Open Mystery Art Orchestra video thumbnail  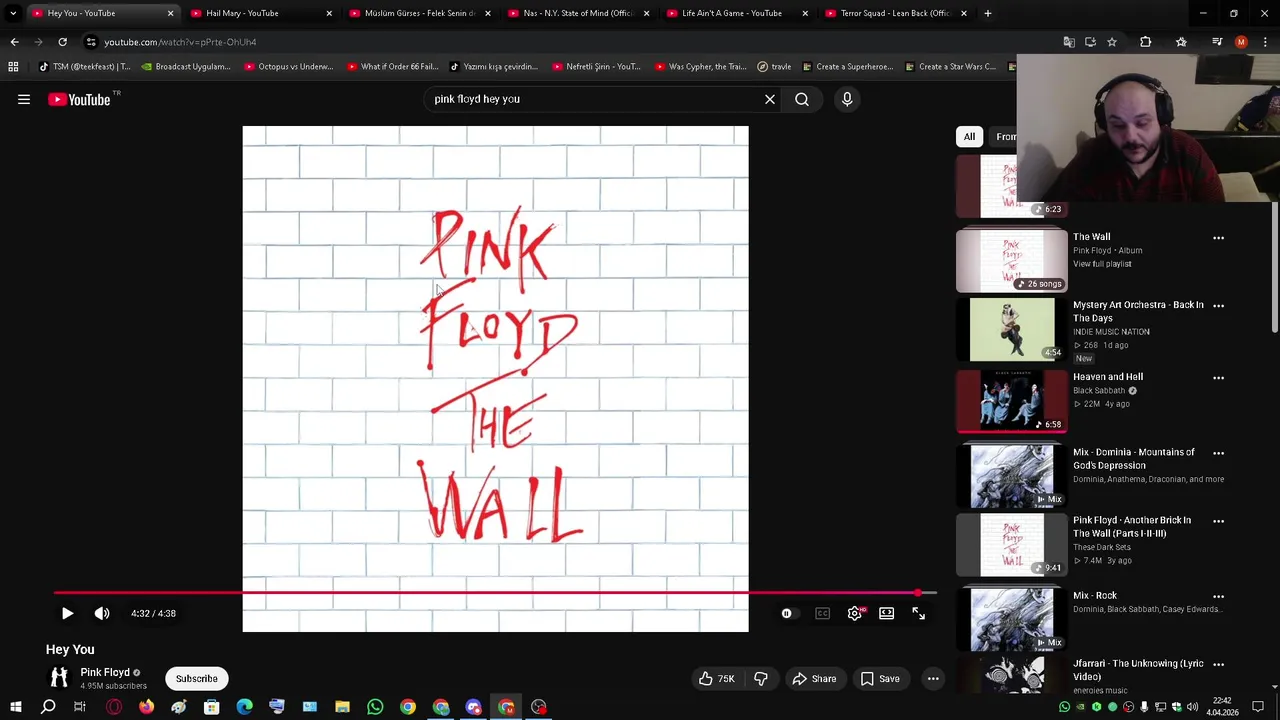click(x=1012, y=329)
